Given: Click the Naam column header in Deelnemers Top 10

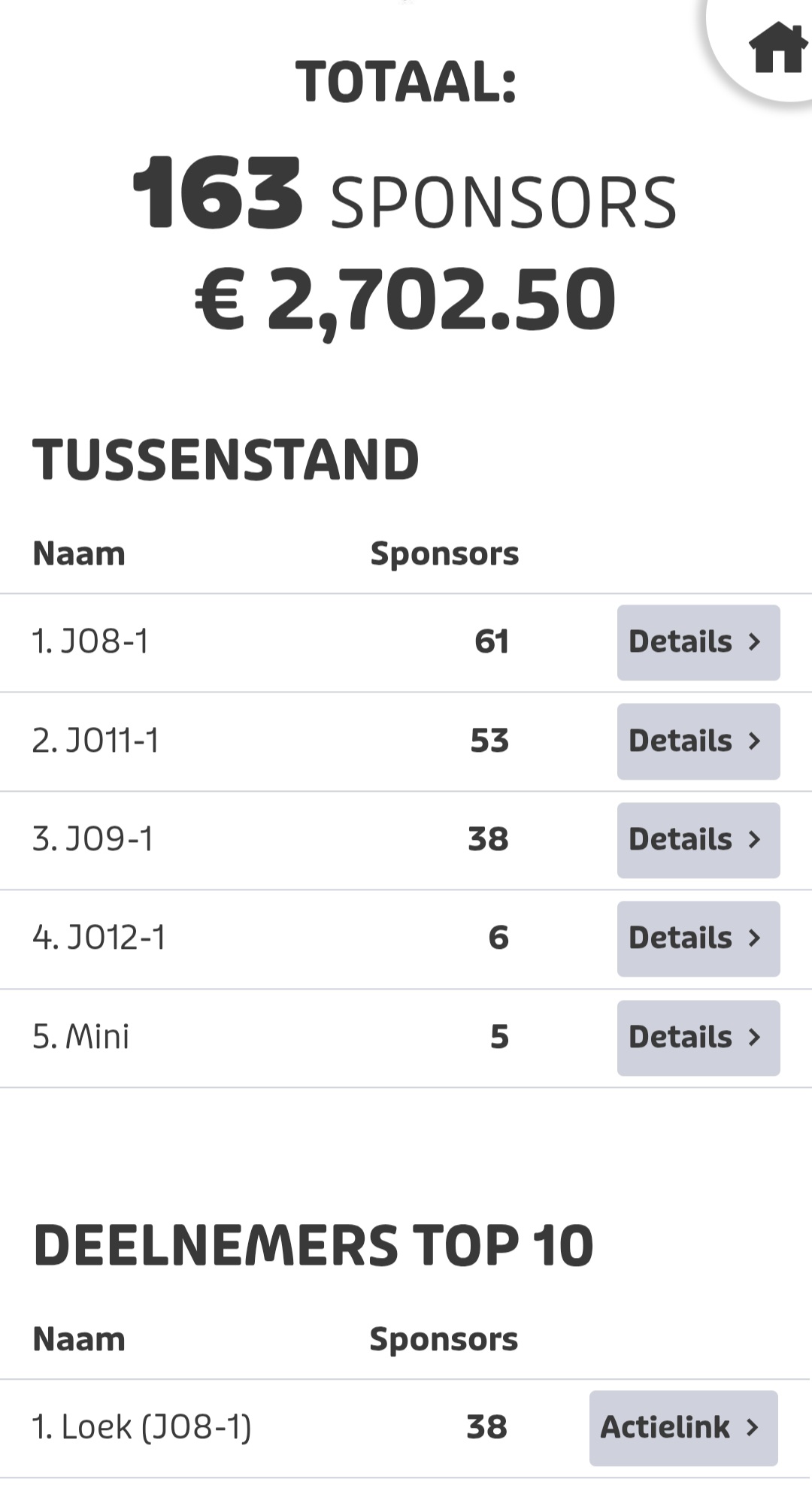Looking at the screenshot, I should tap(79, 1340).
